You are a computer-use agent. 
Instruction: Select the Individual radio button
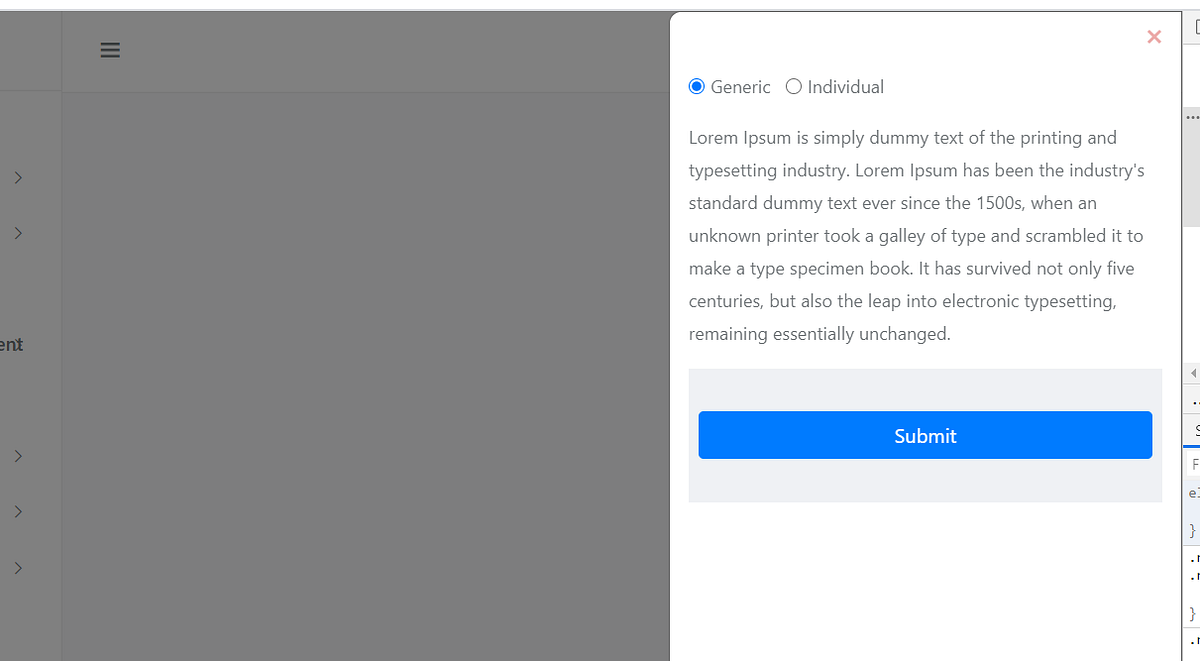tap(794, 87)
